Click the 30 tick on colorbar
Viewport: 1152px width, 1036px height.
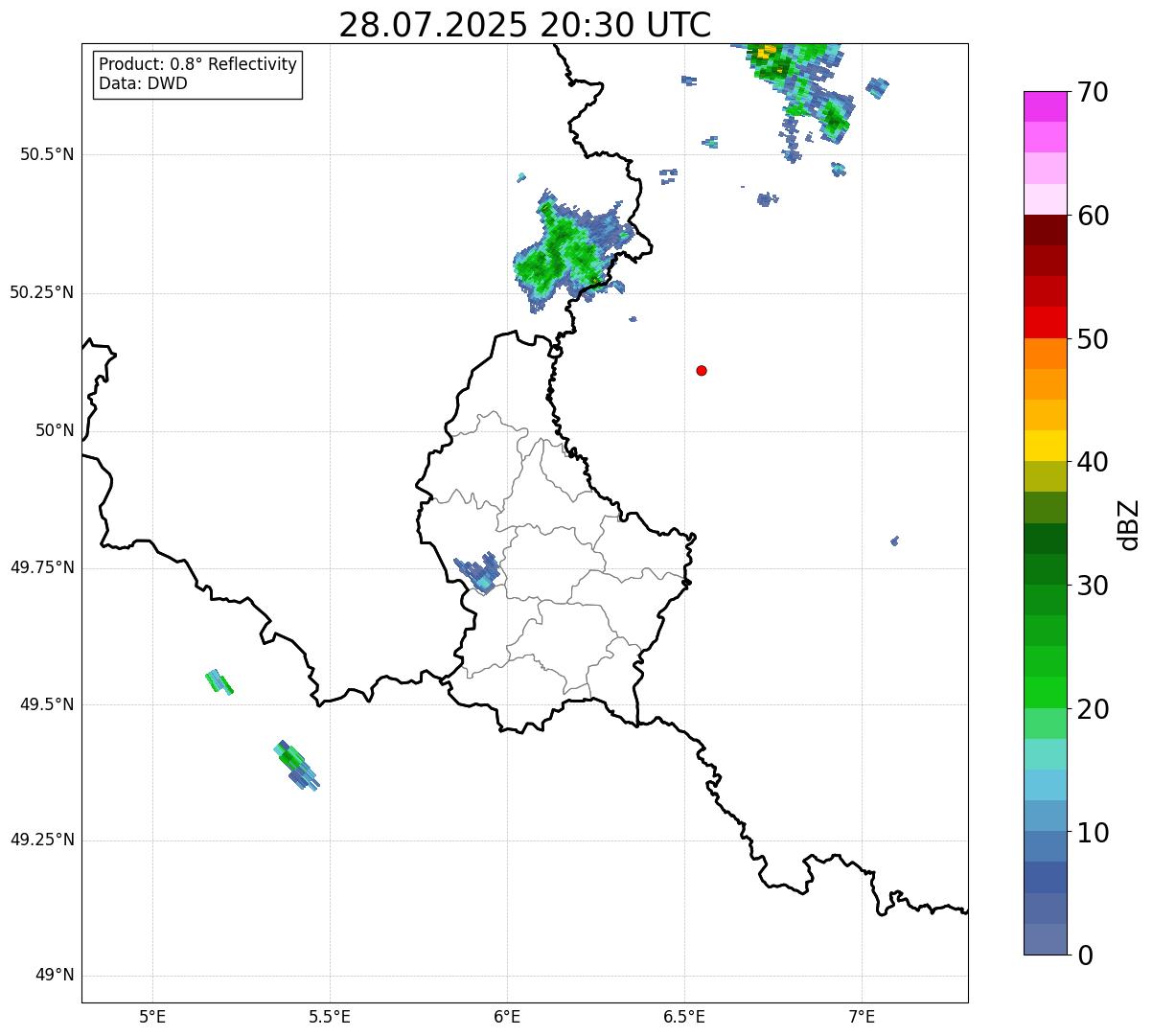point(1093,586)
